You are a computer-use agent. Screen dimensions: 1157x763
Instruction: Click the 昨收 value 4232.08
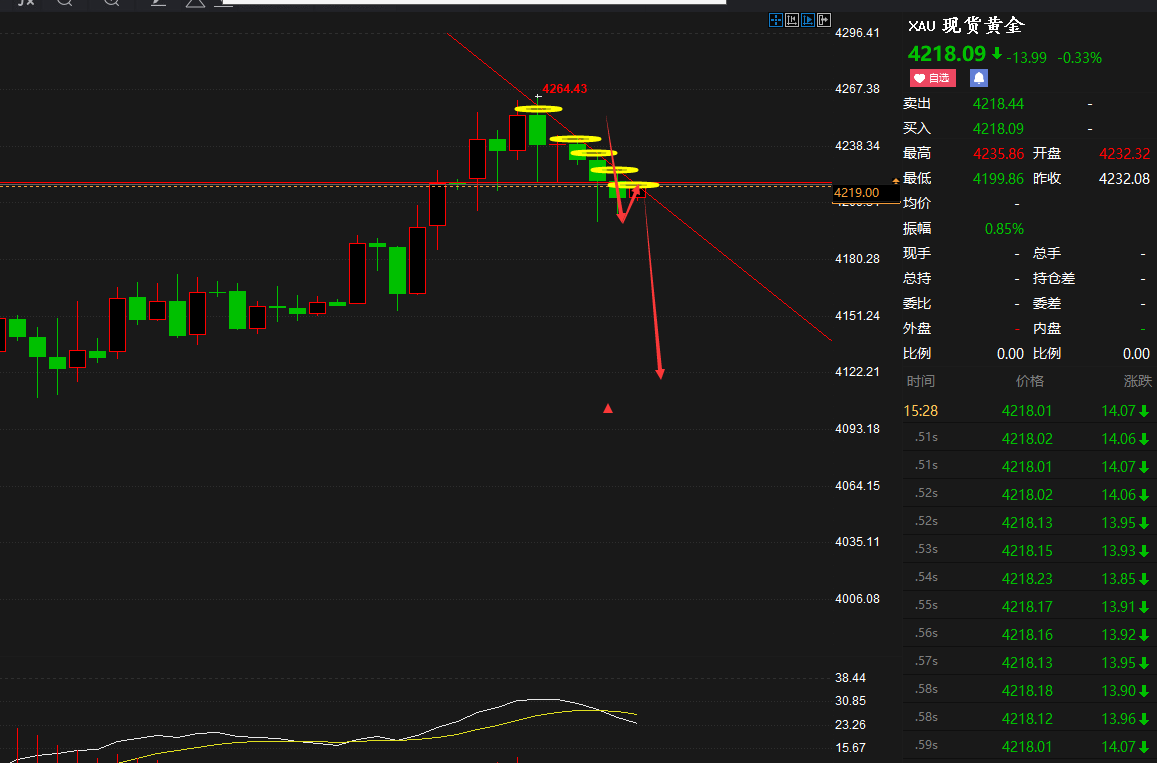point(1125,179)
